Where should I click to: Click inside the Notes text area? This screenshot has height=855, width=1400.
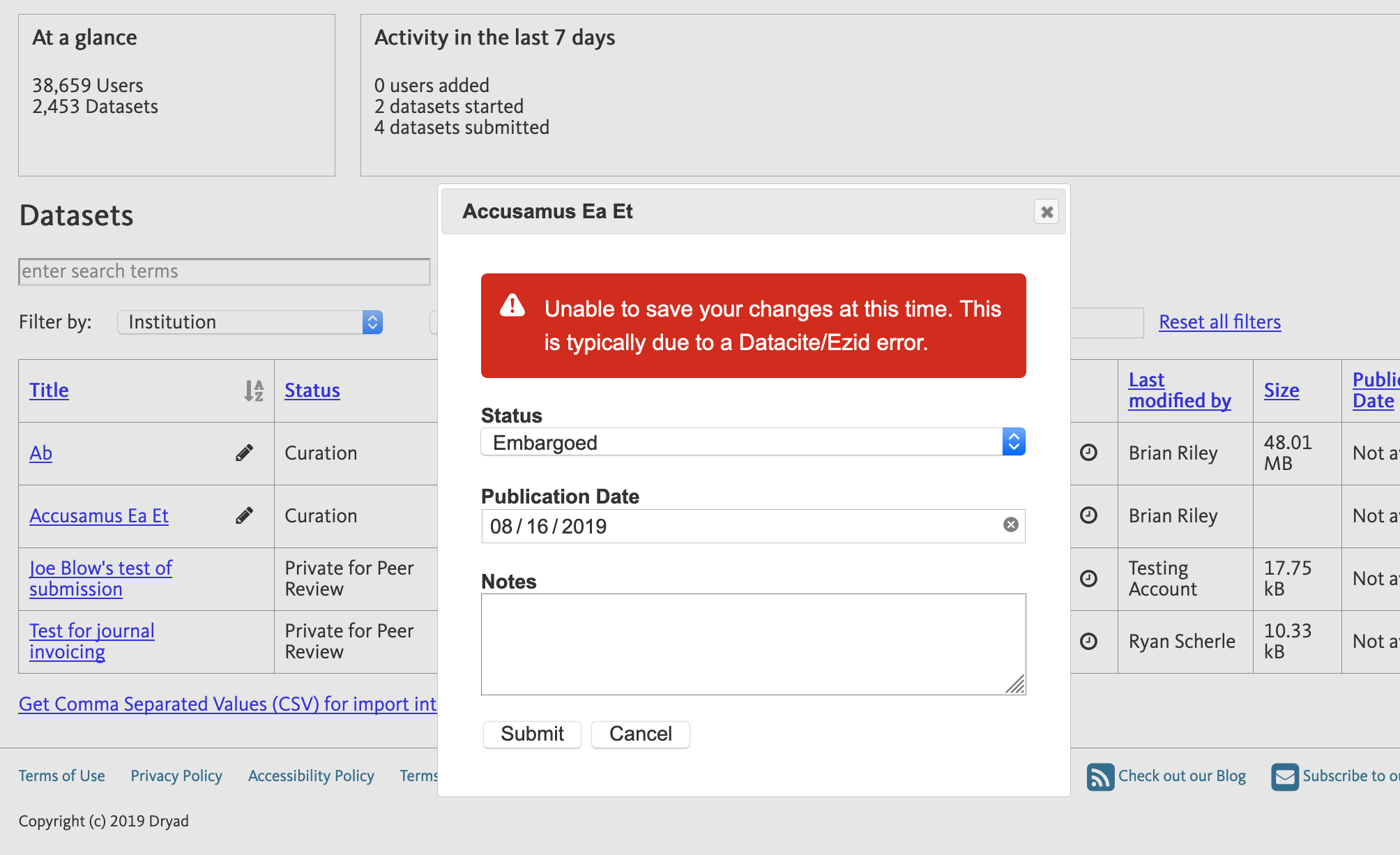click(752, 643)
